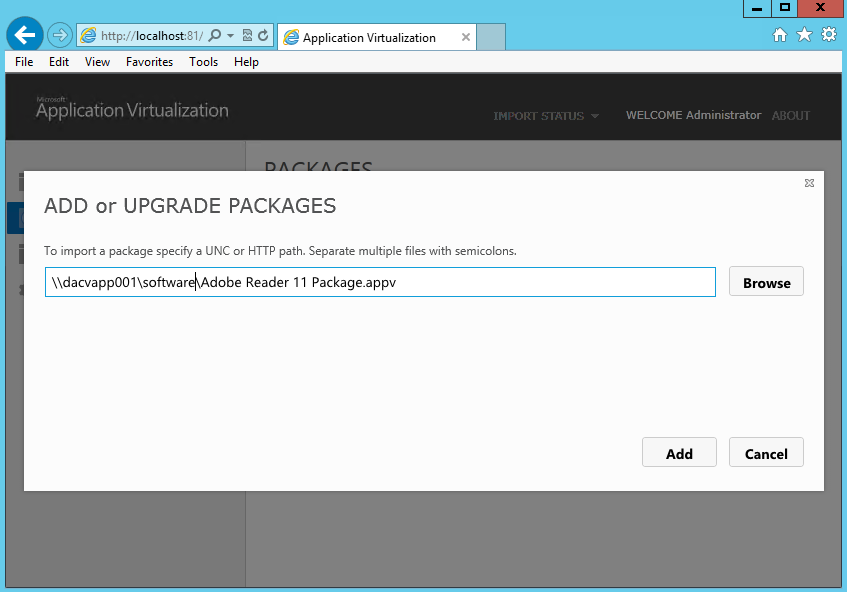Click WELCOME Administrator text in header
The height and width of the screenshot is (592, 847).
click(694, 115)
